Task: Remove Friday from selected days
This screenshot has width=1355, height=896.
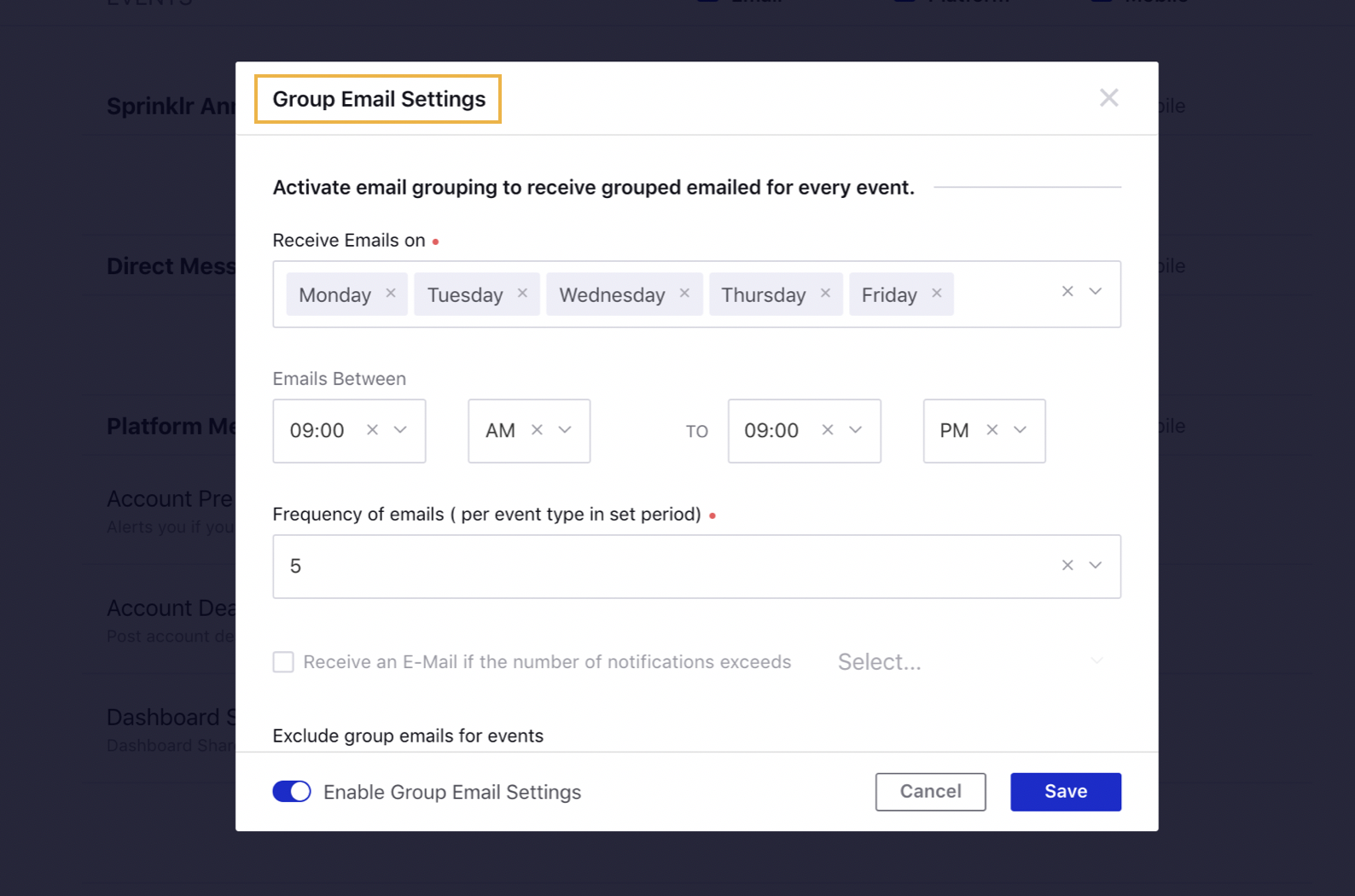Action: 936,293
